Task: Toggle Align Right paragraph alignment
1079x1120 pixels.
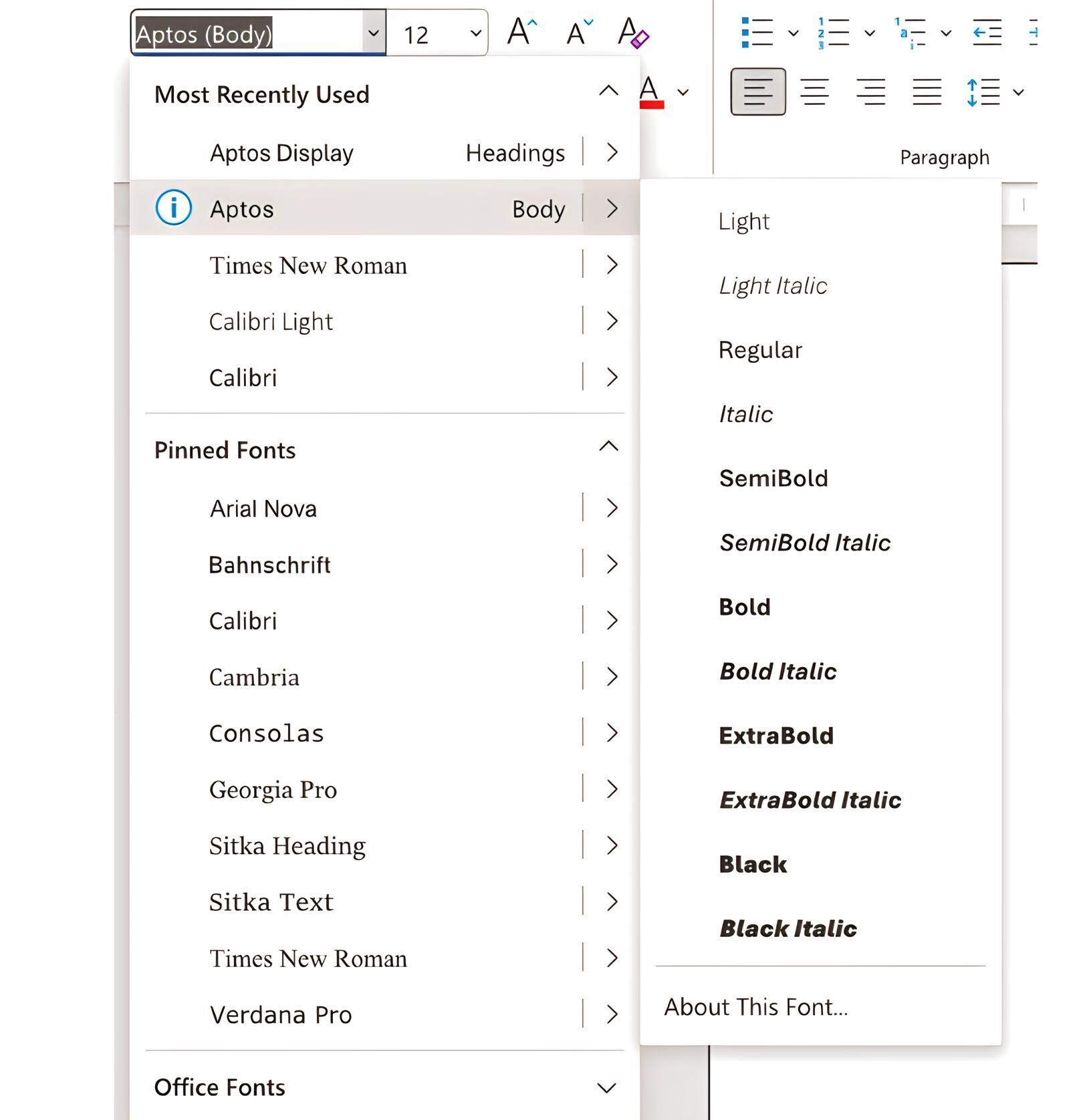Action: click(870, 92)
